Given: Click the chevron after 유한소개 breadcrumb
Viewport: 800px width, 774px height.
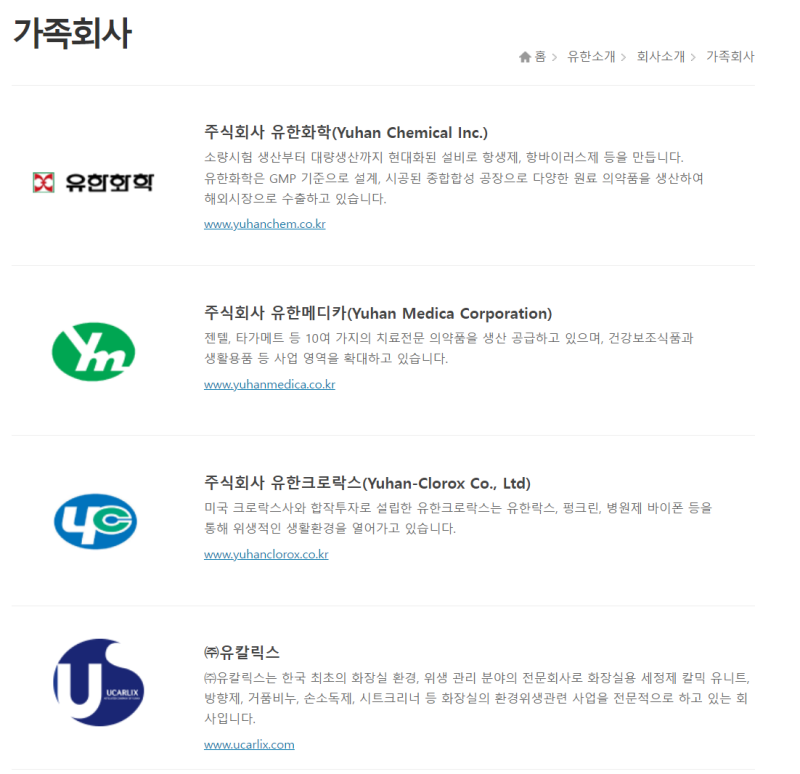Looking at the screenshot, I should click(624, 57).
